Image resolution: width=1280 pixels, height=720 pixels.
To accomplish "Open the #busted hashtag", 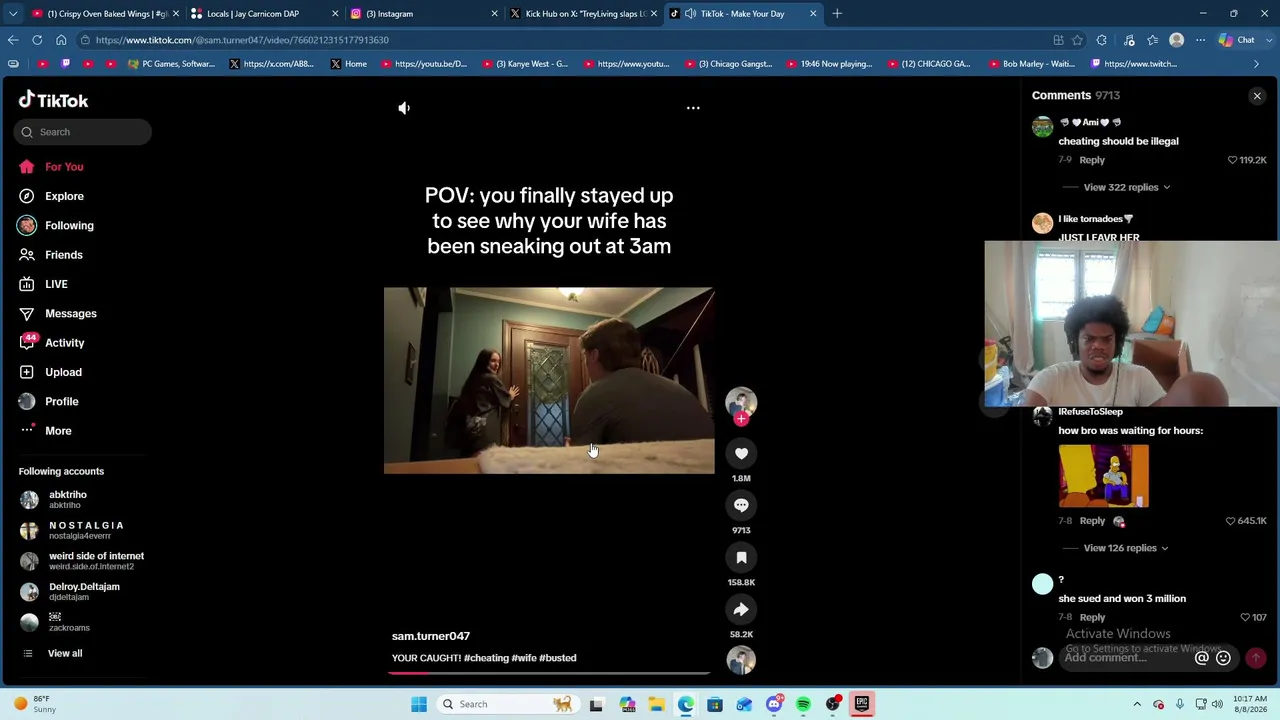I will click(558, 658).
